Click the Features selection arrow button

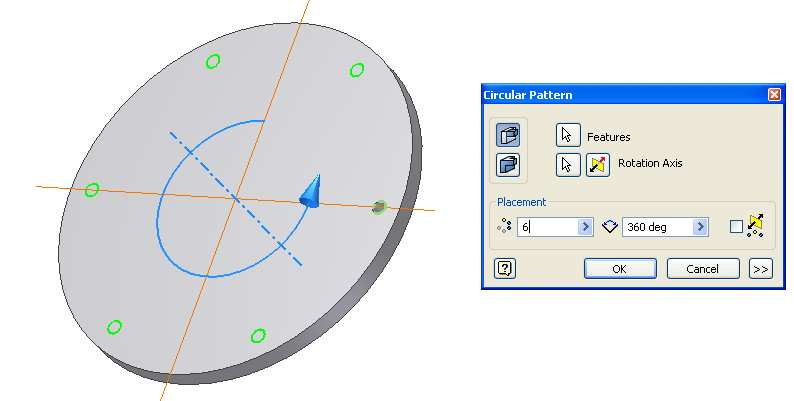568,135
